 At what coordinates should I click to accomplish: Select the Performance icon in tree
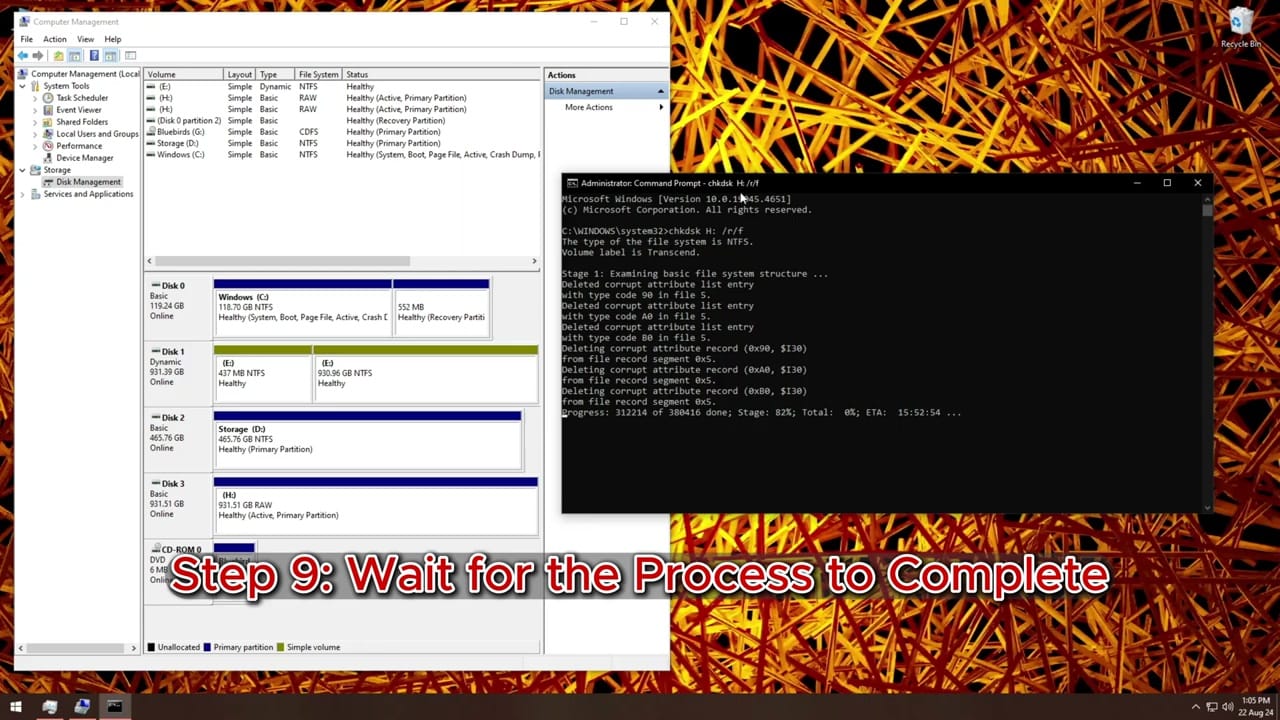pos(48,146)
